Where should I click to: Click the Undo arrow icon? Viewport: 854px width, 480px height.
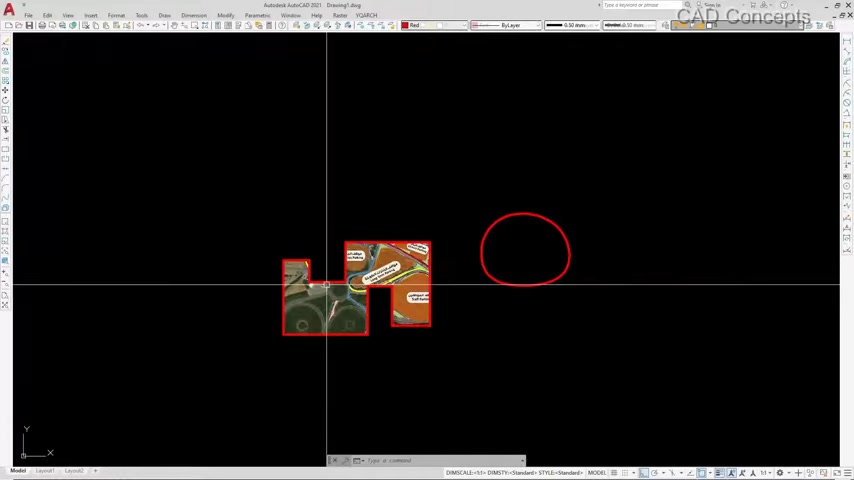tap(140, 26)
